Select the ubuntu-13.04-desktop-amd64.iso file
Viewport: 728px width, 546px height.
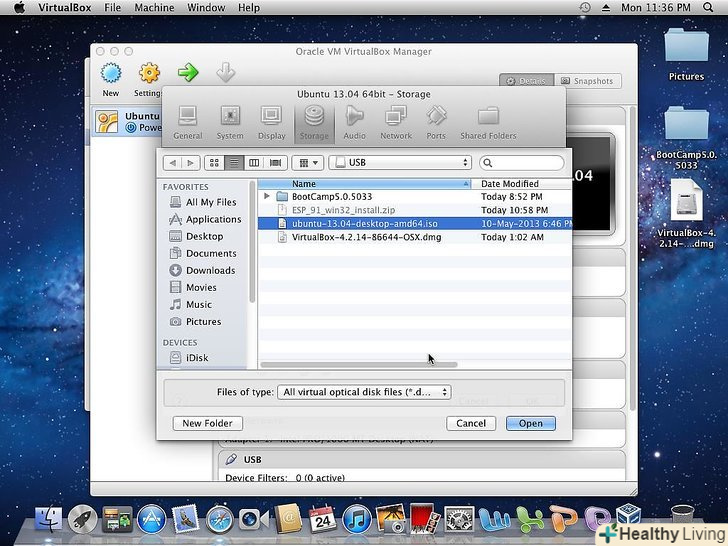click(x=364, y=224)
